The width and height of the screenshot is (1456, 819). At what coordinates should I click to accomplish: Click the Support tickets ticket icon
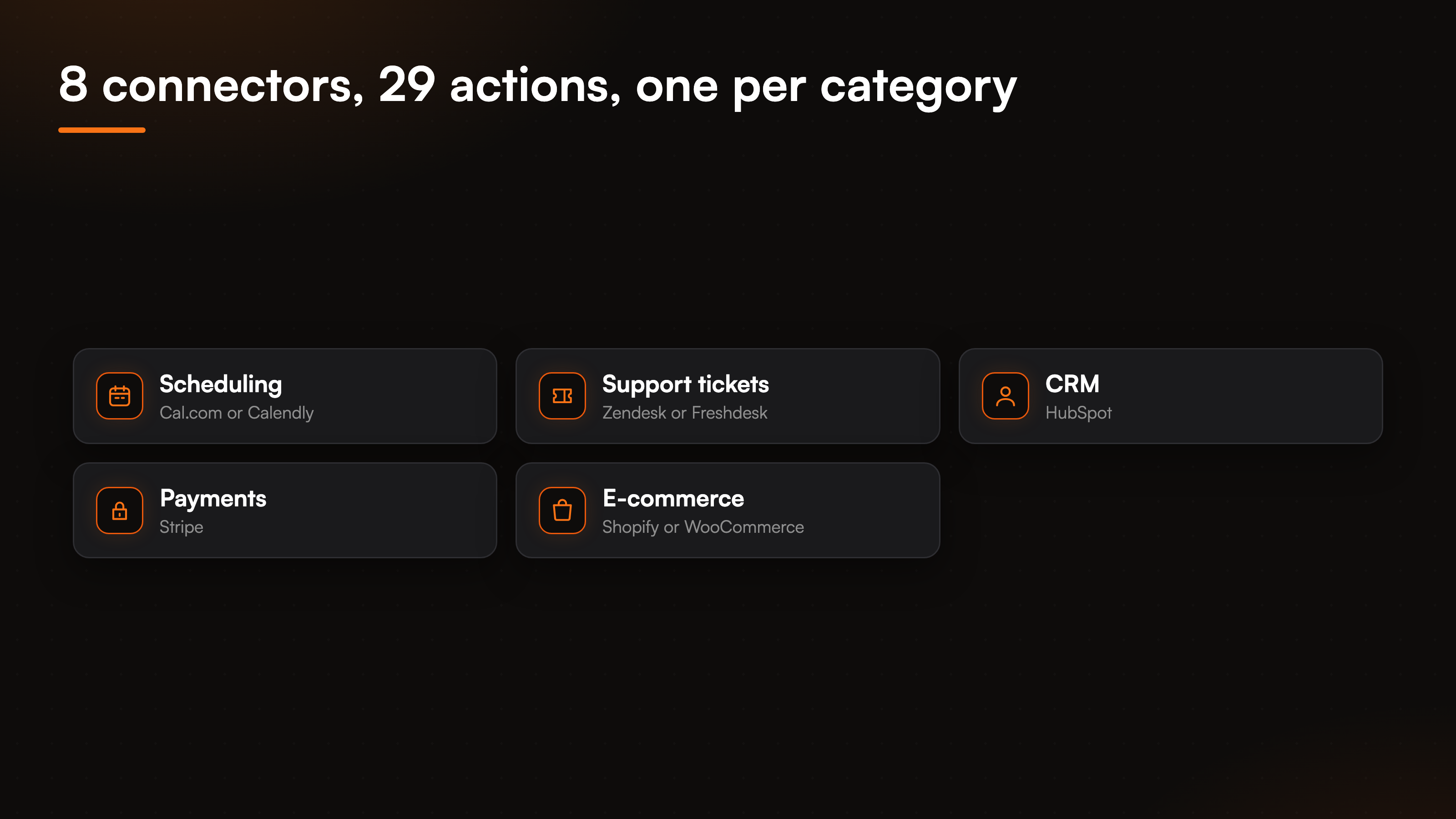pyautogui.click(x=562, y=396)
